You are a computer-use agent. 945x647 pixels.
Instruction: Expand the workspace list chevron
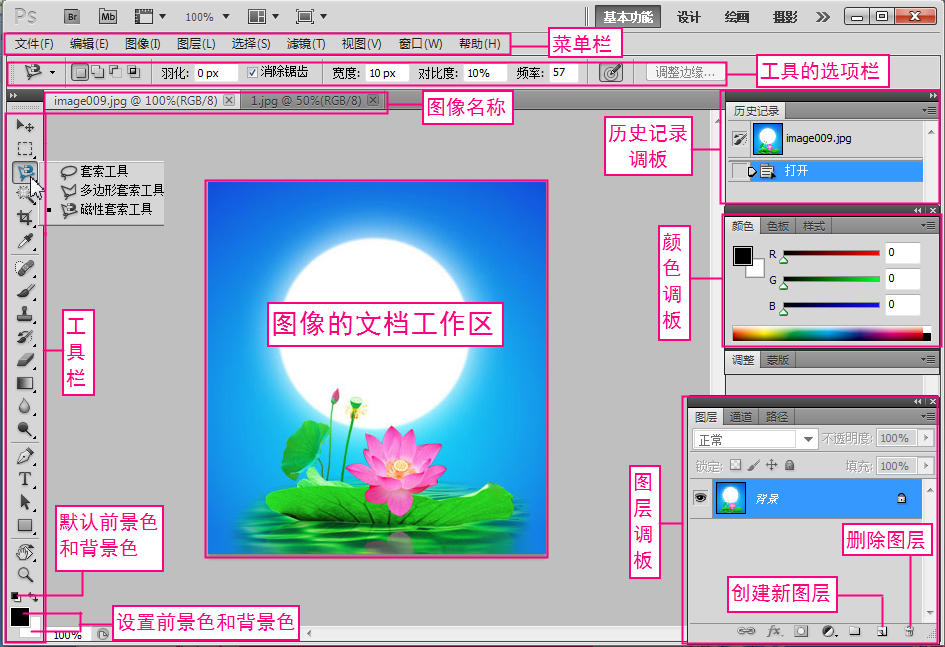tap(822, 17)
